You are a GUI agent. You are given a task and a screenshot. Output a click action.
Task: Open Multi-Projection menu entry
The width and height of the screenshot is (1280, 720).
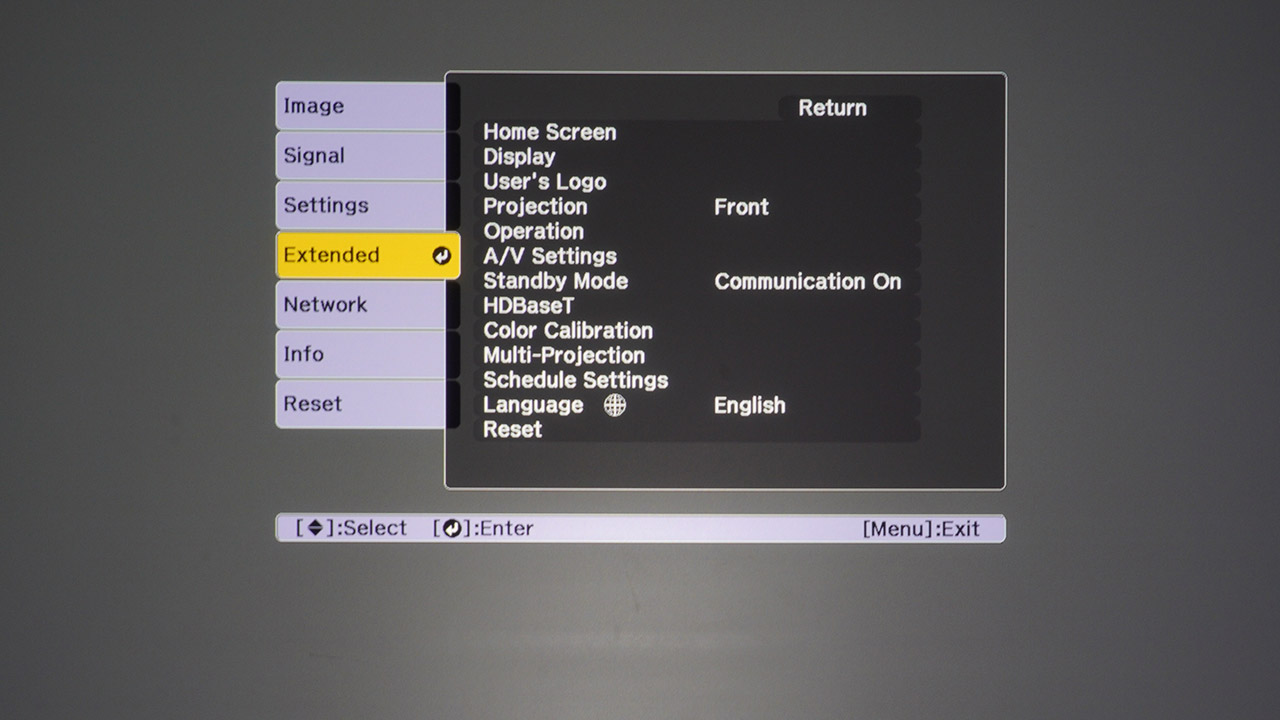point(564,356)
